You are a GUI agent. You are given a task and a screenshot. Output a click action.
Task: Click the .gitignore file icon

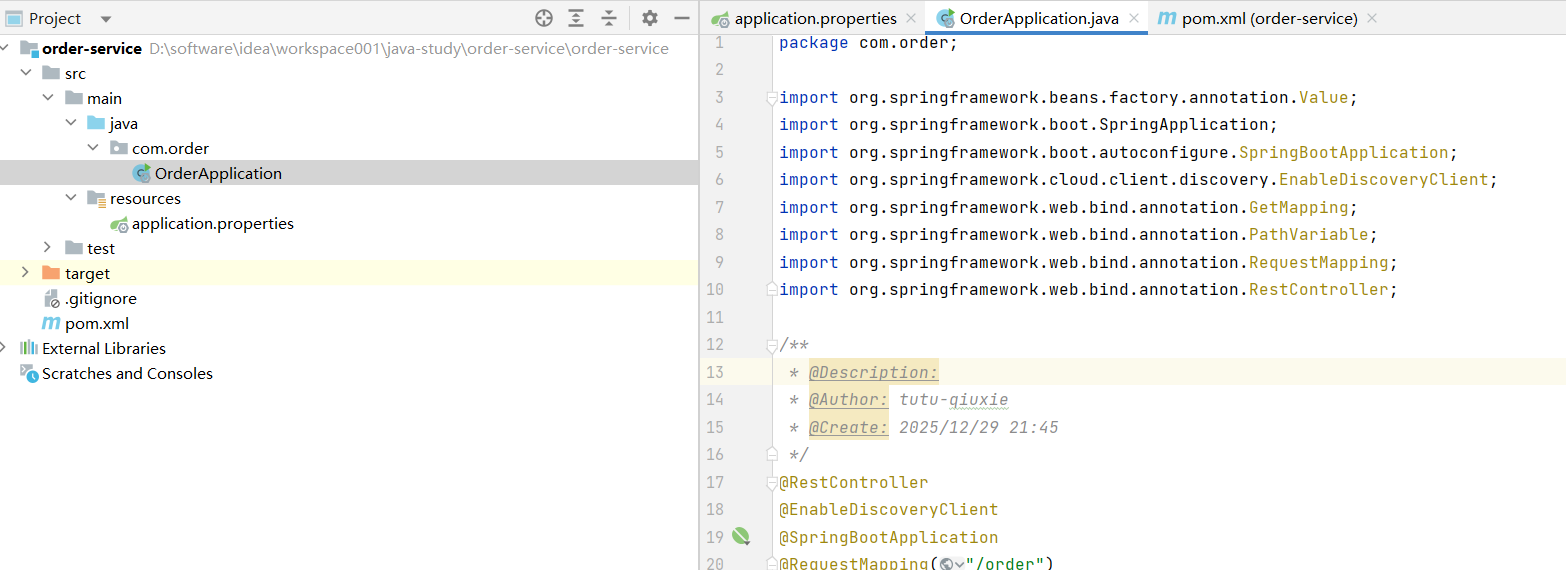pos(52,299)
